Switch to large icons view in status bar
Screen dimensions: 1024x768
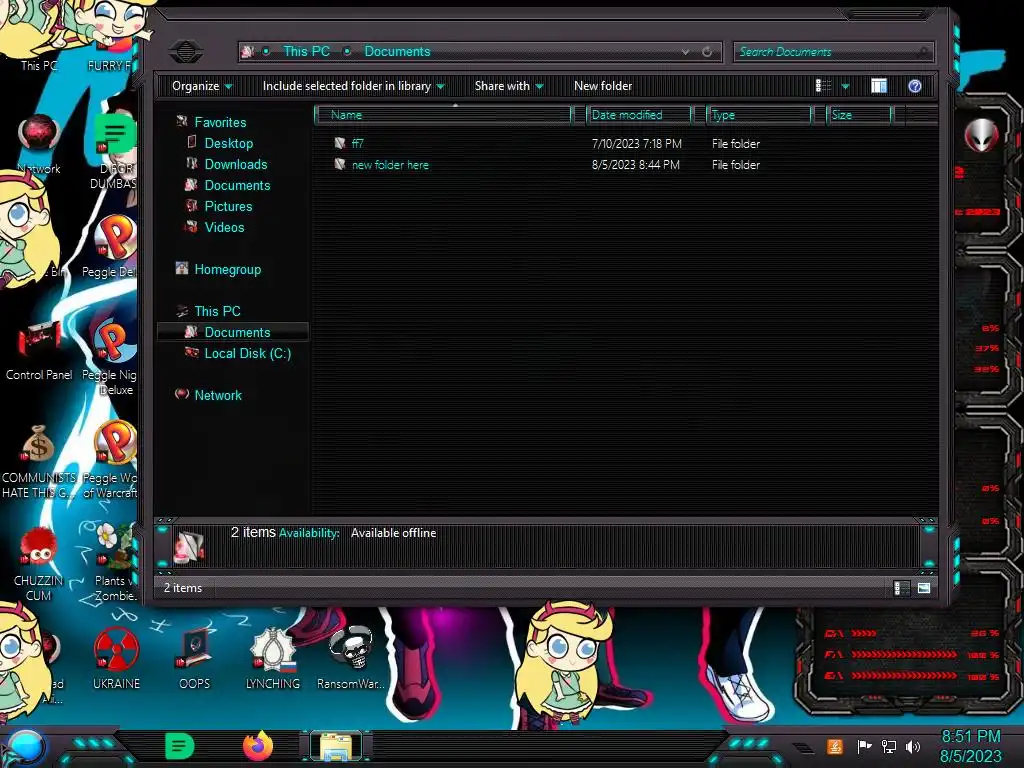pyautogui.click(x=923, y=588)
